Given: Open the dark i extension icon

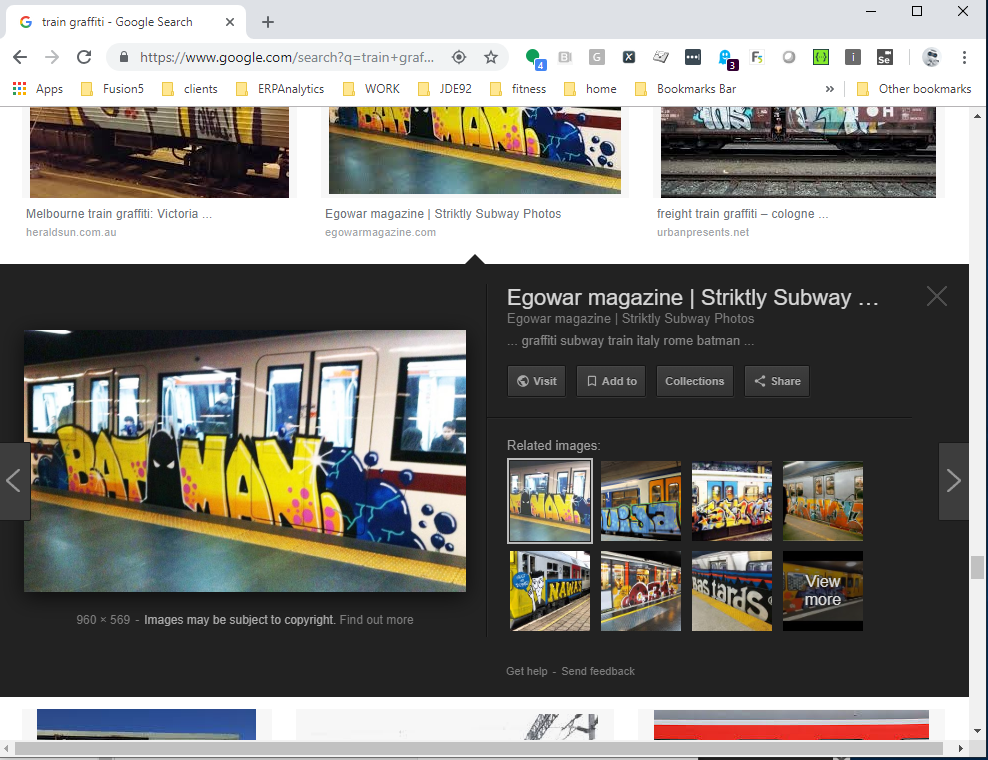Looking at the screenshot, I should 853,57.
